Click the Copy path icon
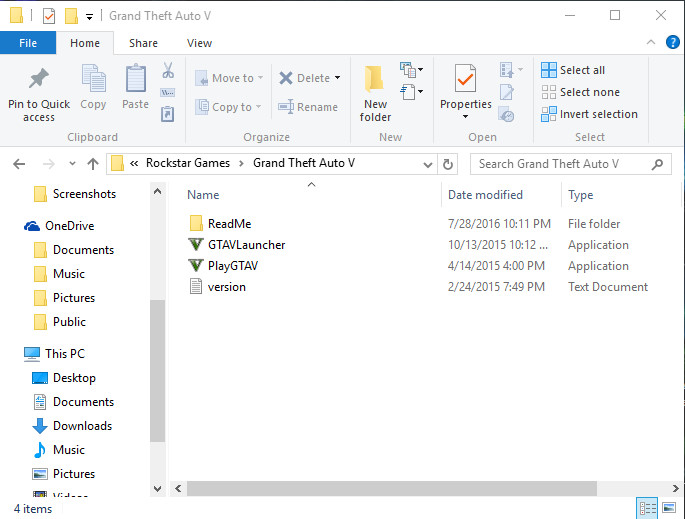Image resolution: width=685 pixels, height=519 pixels. 168,93
